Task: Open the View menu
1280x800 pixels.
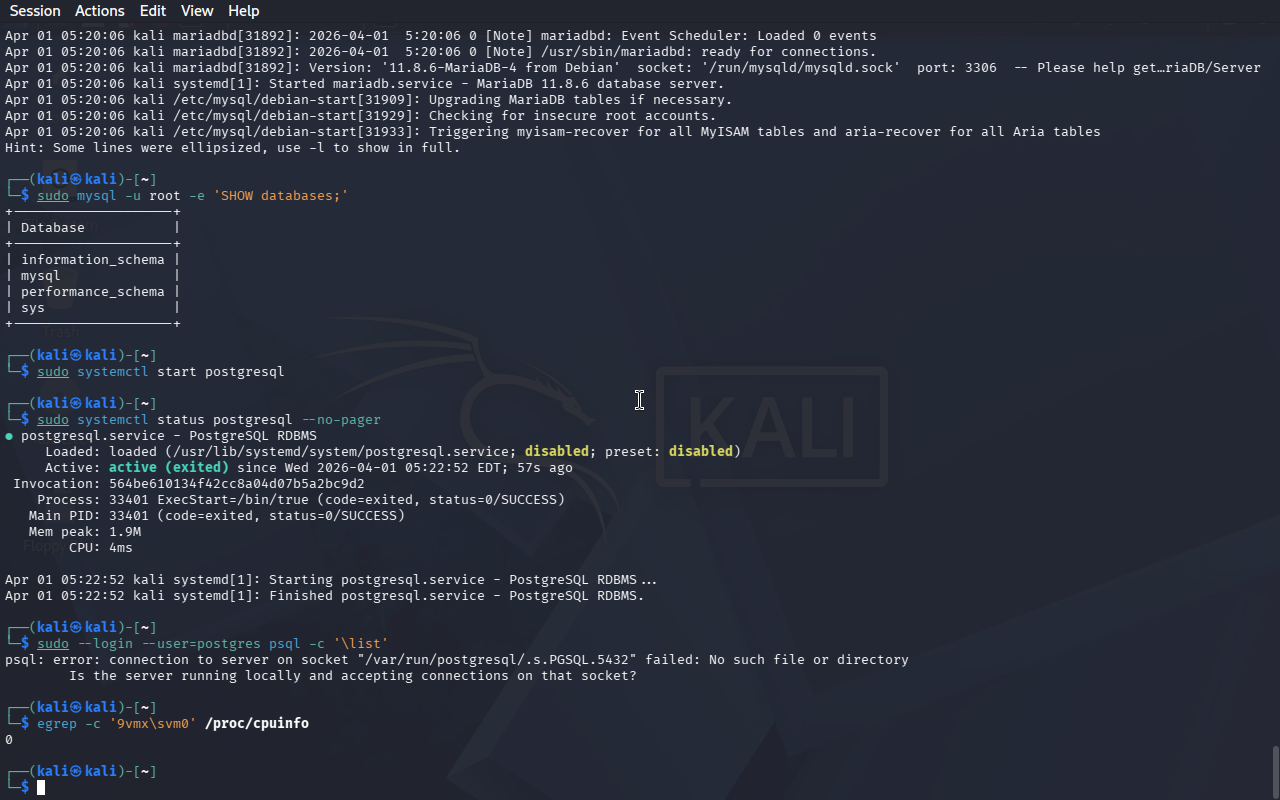Action: point(197,11)
